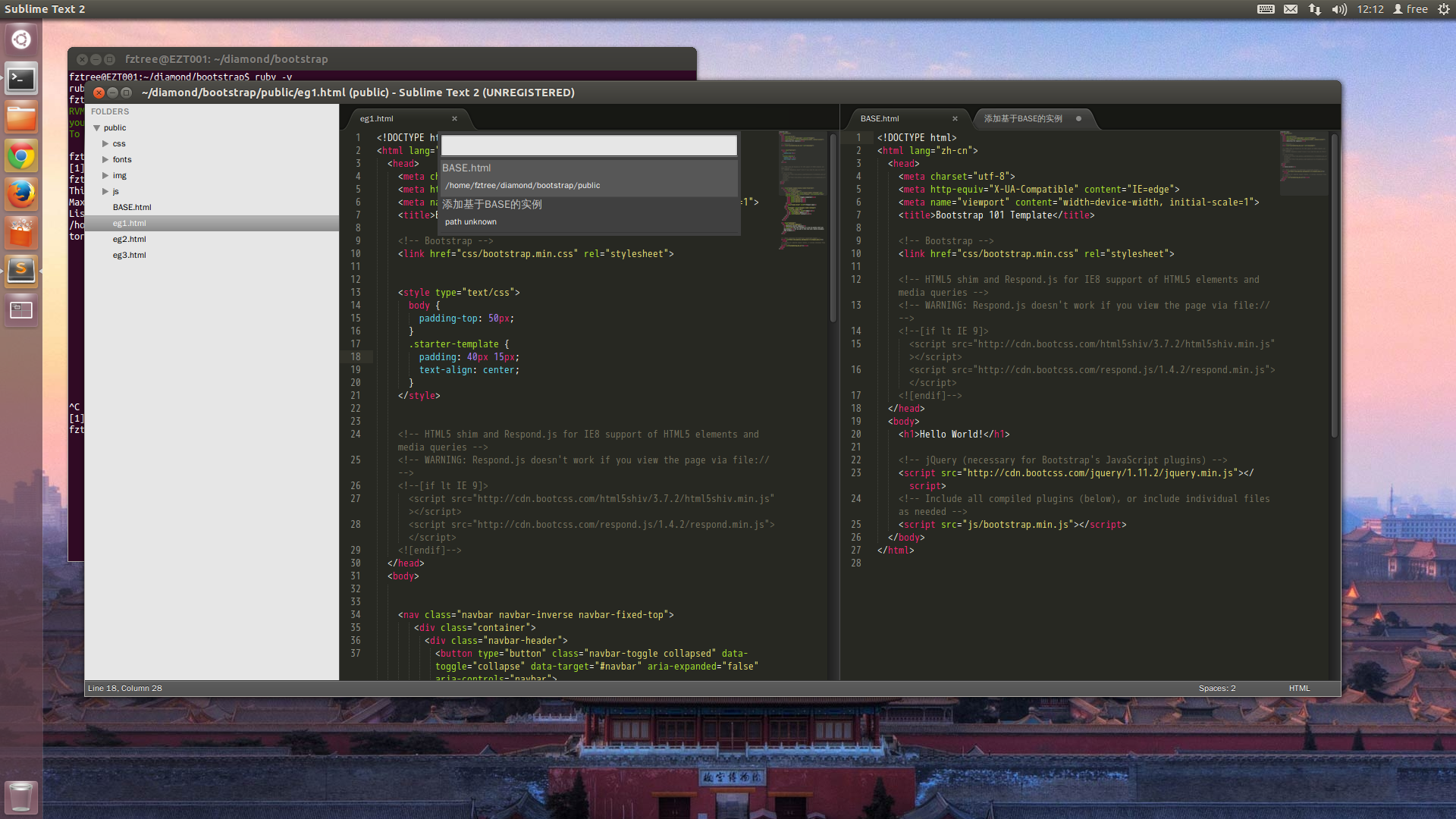This screenshot has height=819, width=1456.
Task: Open Sublime Text from the launcher dock
Action: [21, 270]
